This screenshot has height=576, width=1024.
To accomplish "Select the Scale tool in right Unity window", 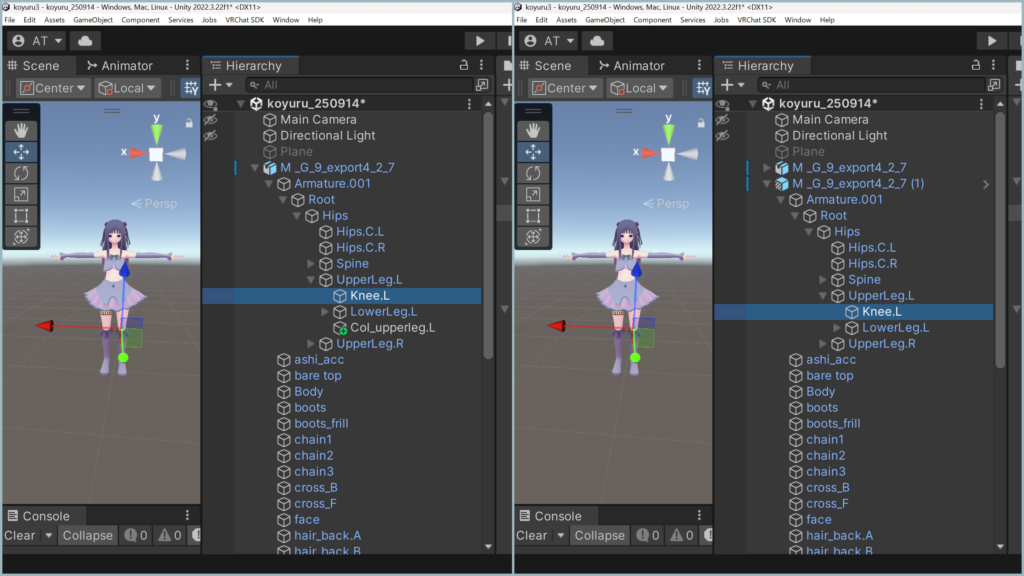I will pos(533,195).
